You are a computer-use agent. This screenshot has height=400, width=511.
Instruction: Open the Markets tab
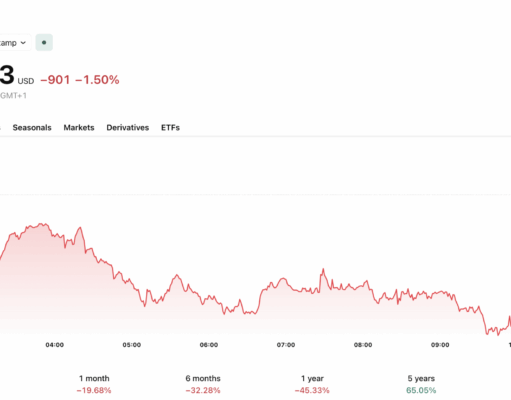coord(79,128)
